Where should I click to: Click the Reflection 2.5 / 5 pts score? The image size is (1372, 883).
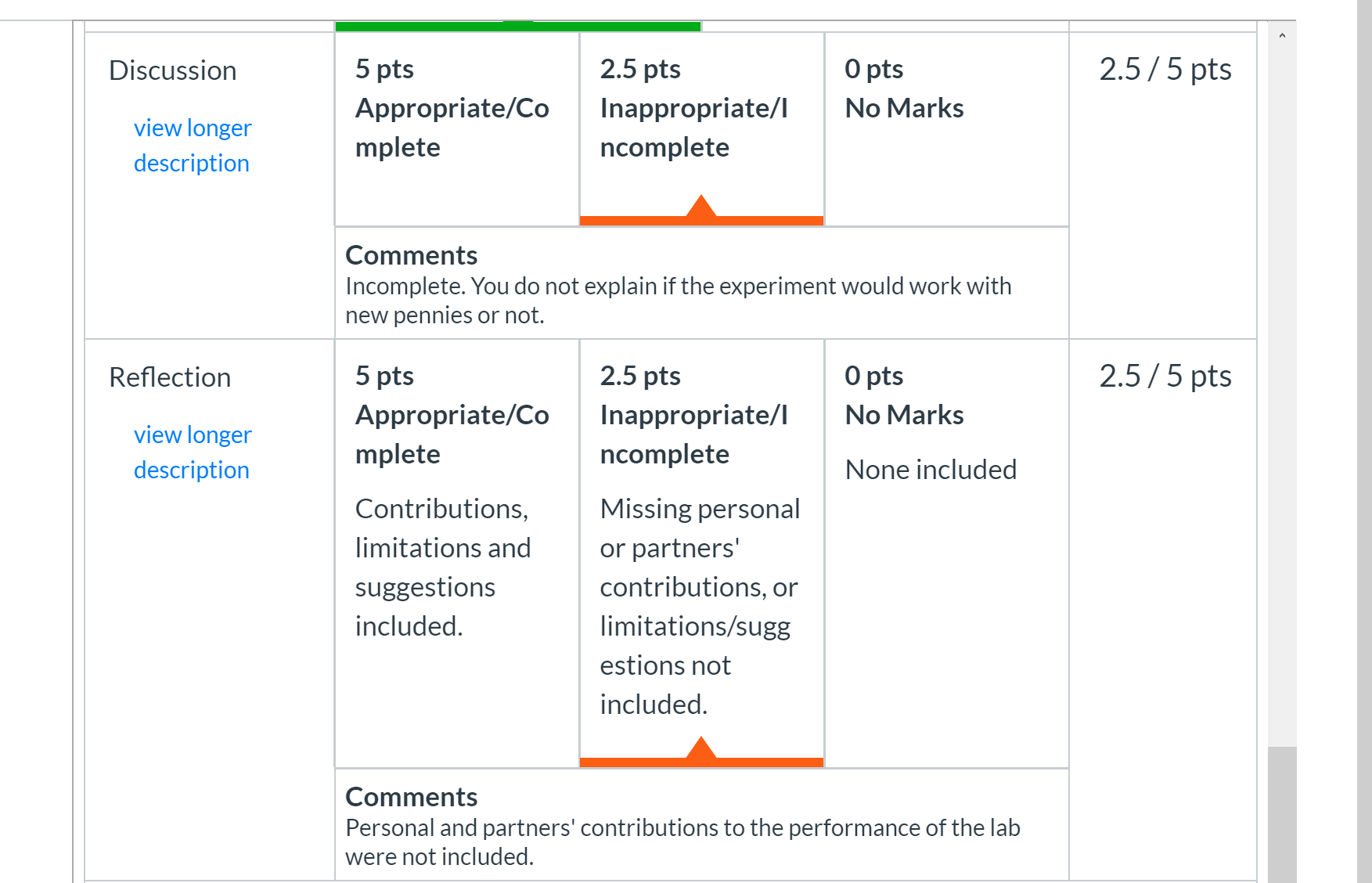pos(1165,376)
